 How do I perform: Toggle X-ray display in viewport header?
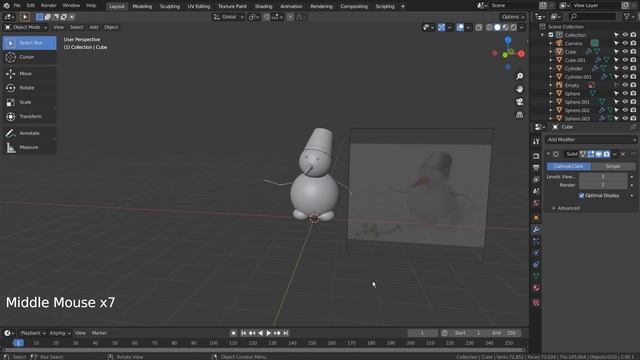pyautogui.click(x=478, y=27)
